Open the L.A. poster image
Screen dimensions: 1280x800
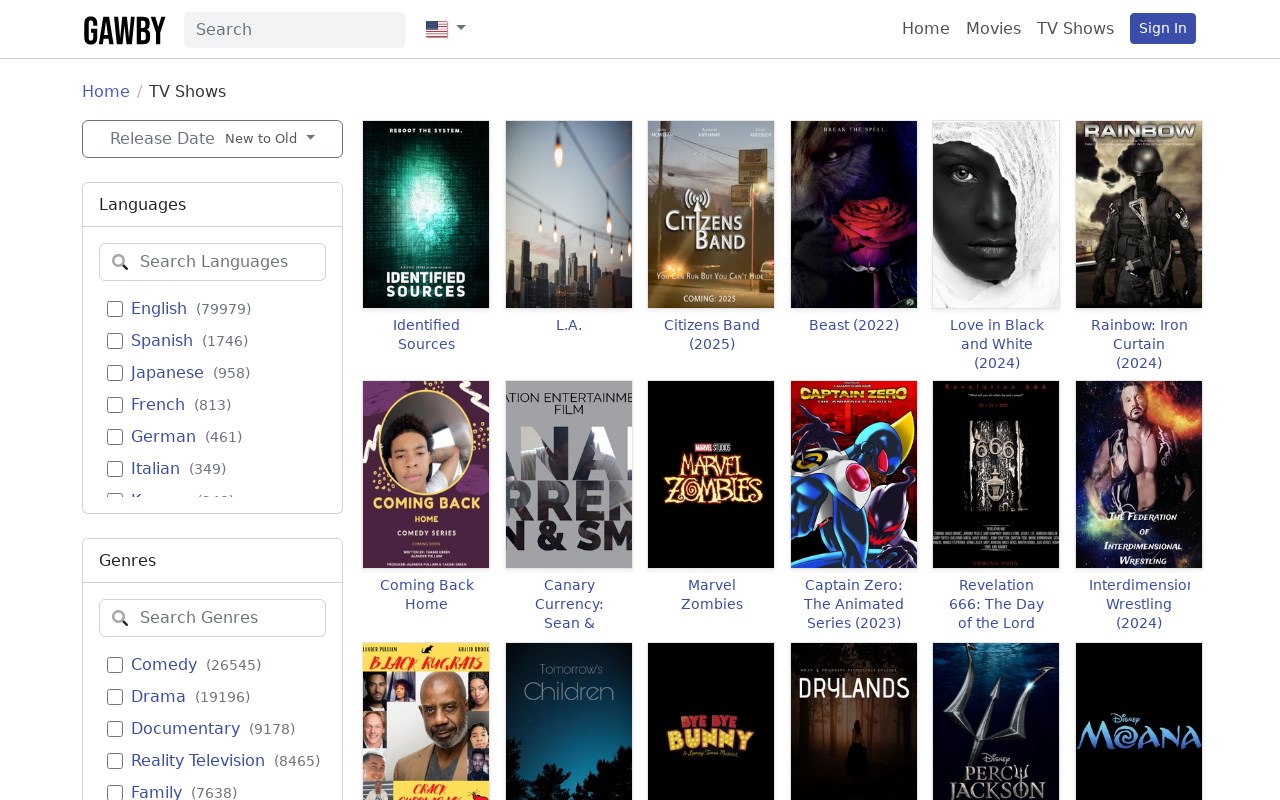[x=569, y=214]
